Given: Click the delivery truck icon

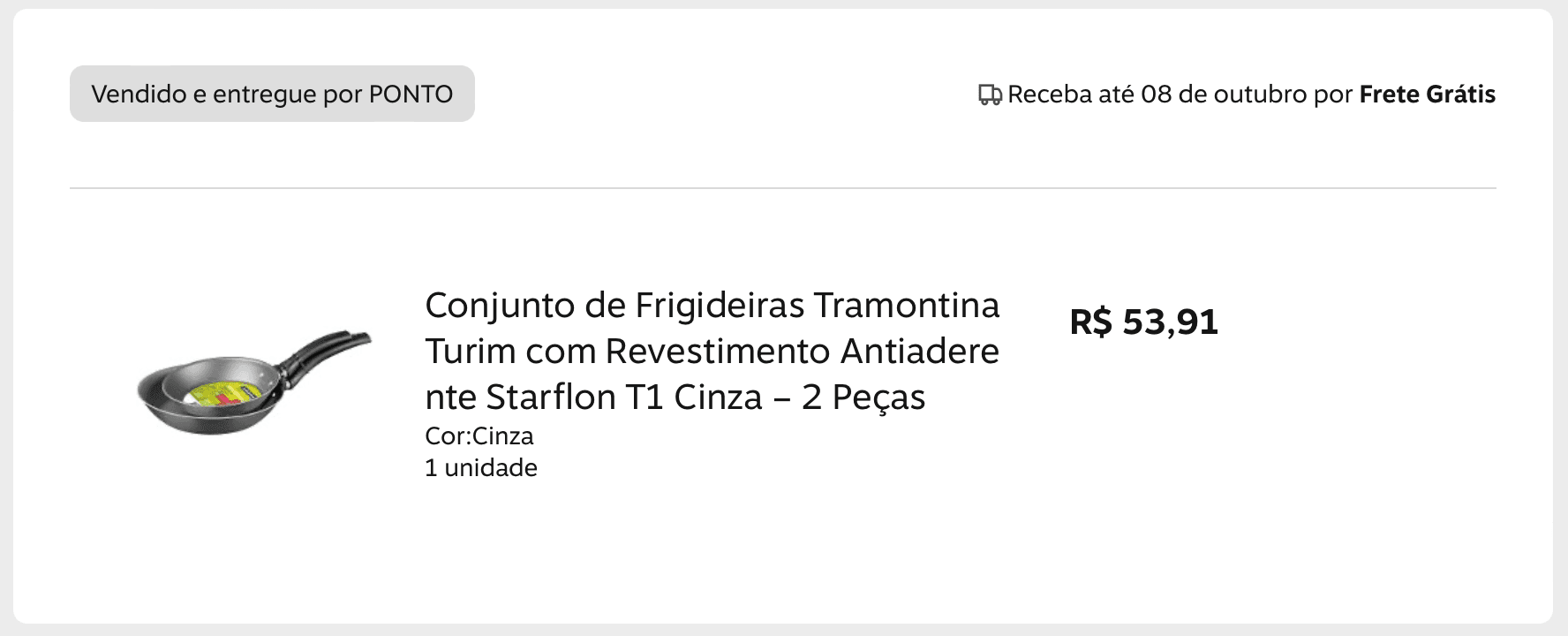Looking at the screenshot, I should tap(990, 95).
